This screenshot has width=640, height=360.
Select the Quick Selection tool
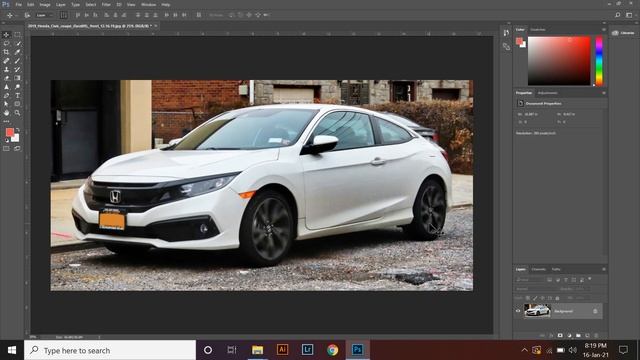(17, 43)
